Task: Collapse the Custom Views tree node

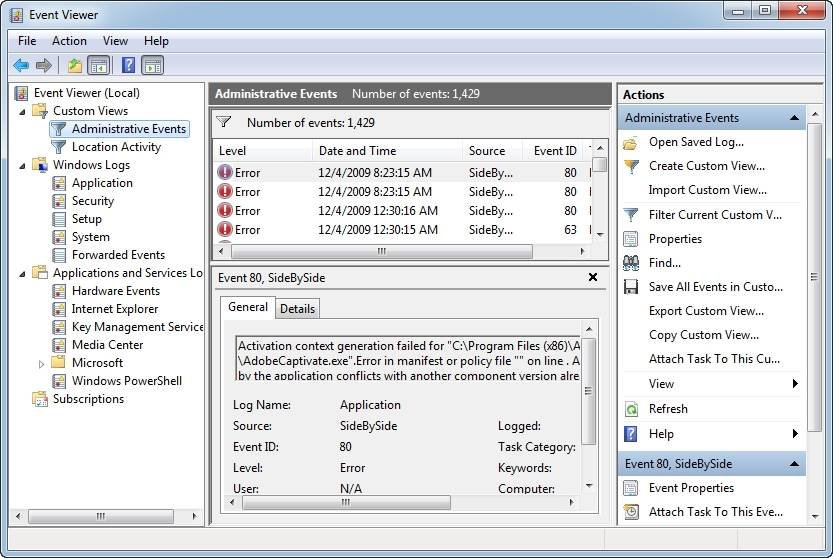Action: [x=23, y=111]
